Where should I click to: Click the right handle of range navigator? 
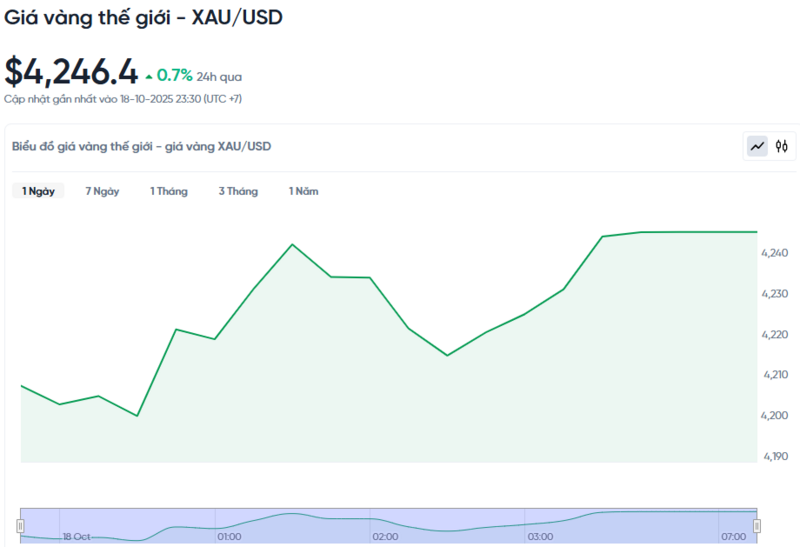click(757, 525)
